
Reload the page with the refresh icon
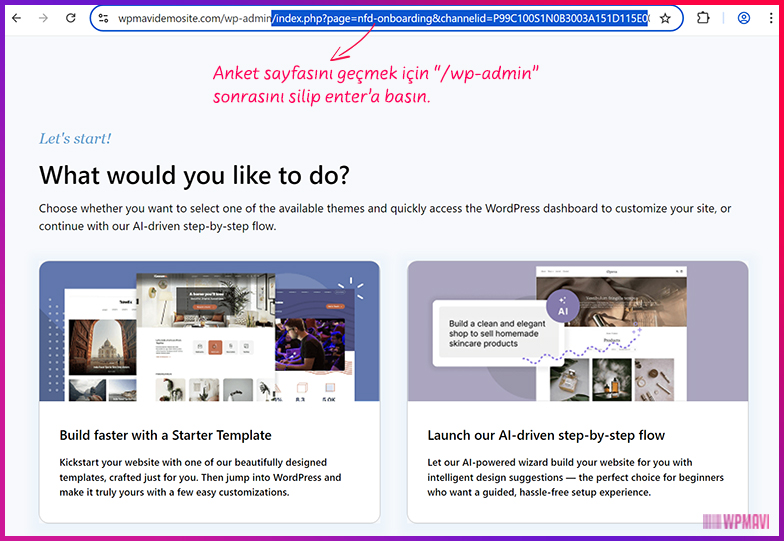click(71, 18)
